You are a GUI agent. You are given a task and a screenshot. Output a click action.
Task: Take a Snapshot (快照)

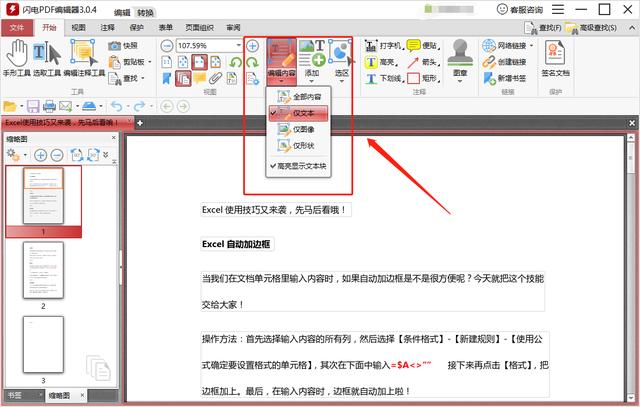point(123,46)
